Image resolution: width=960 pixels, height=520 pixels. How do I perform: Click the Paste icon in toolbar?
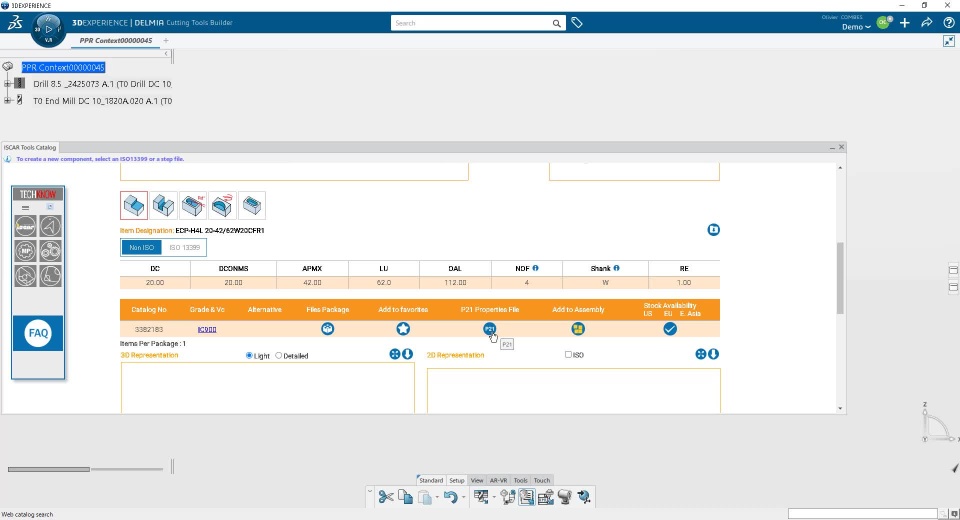[x=425, y=497]
